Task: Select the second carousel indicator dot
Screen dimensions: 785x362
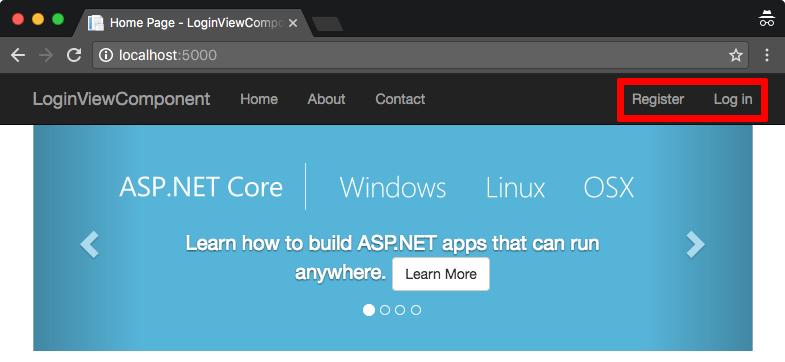Action: pyautogui.click(x=385, y=310)
